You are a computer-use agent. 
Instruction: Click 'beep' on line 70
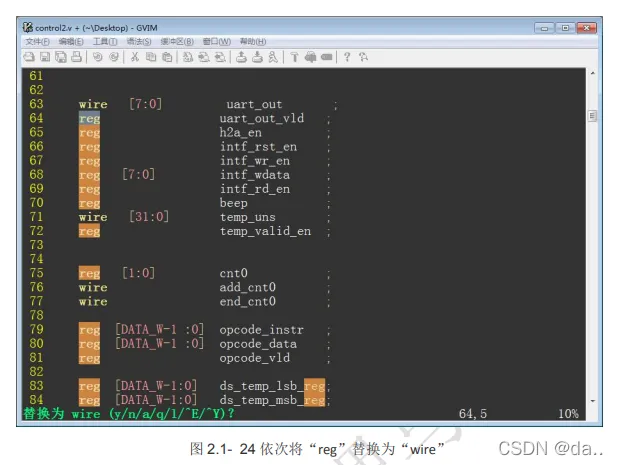pos(233,203)
